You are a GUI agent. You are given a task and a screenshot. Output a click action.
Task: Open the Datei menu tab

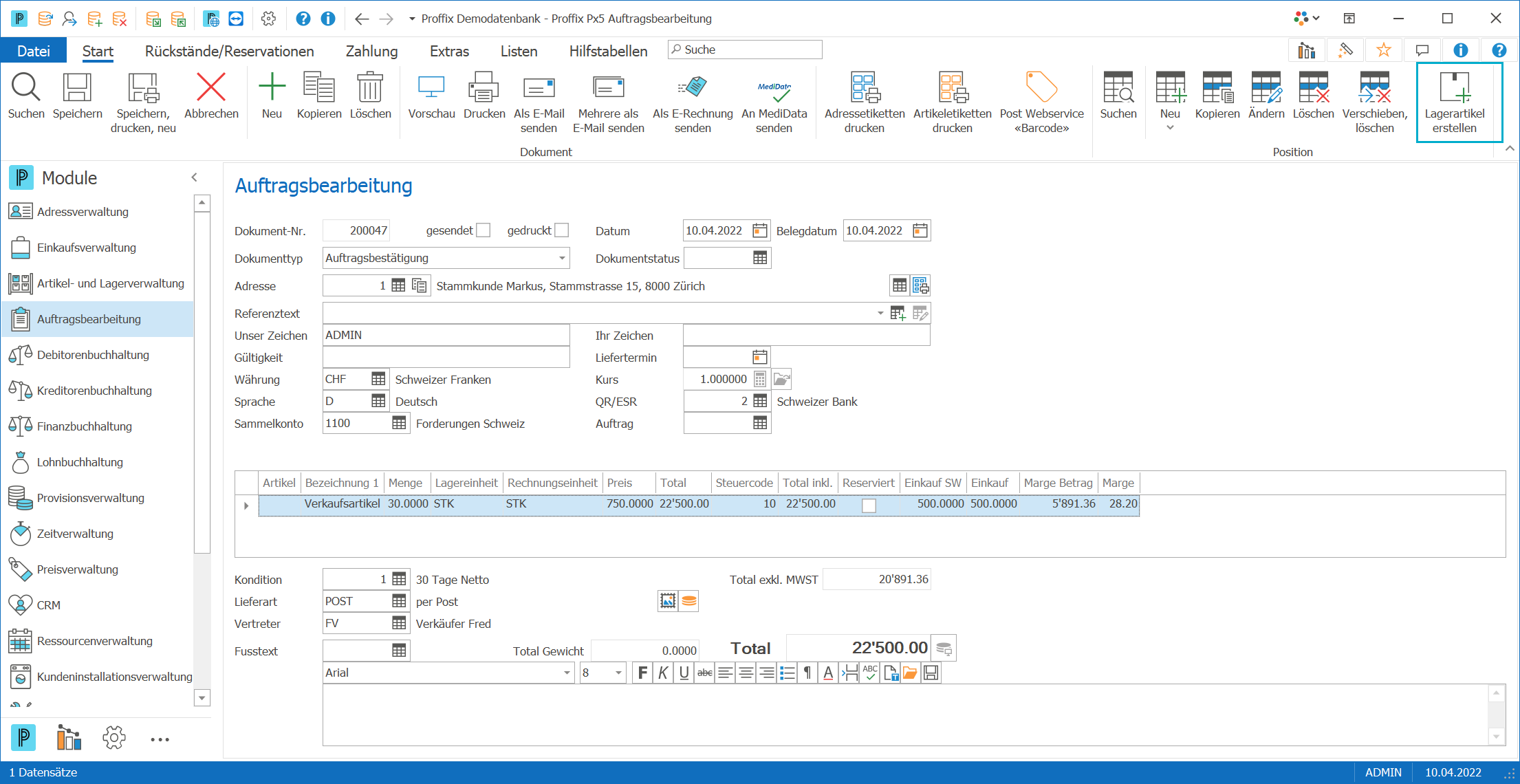pyautogui.click(x=33, y=51)
